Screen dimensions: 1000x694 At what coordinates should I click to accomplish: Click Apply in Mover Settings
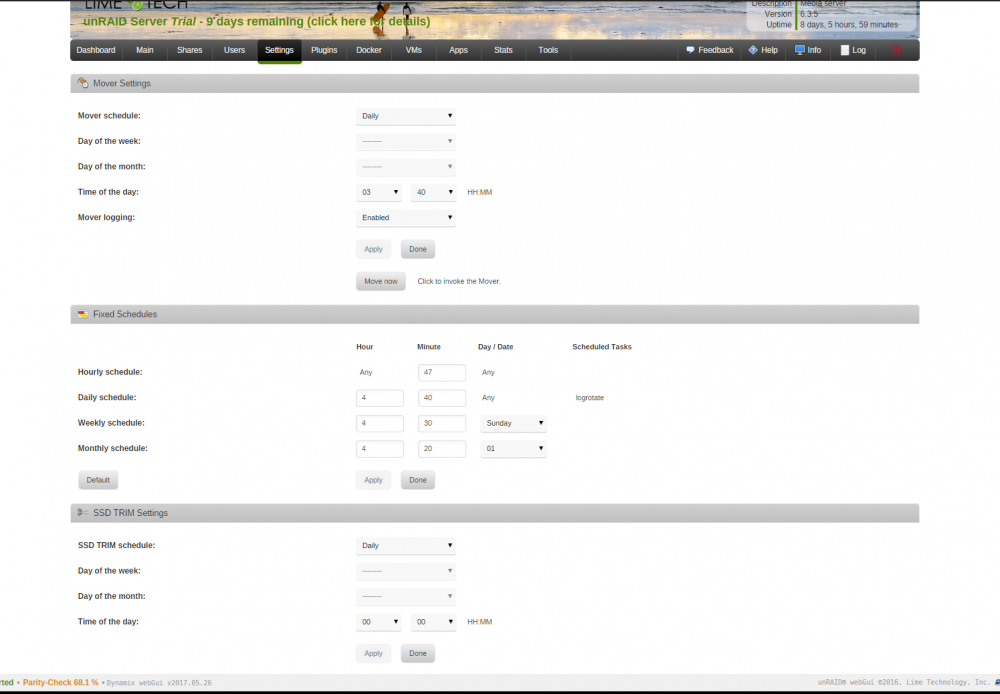[x=373, y=249]
